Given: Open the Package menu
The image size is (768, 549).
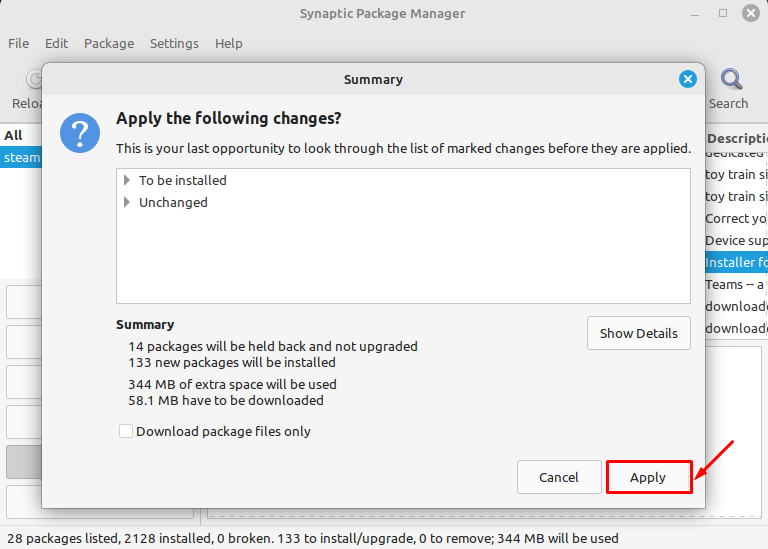Looking at the screenshot, I should [109, 43].
